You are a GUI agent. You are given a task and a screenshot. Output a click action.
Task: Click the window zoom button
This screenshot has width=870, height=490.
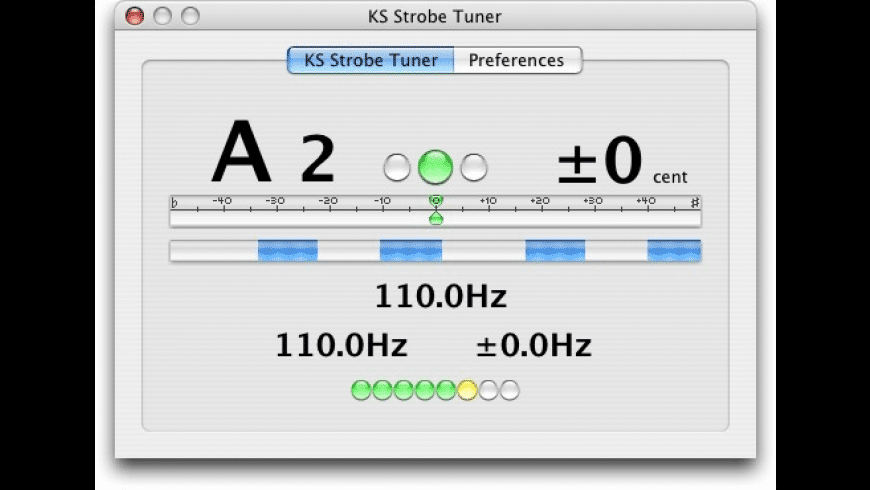pos(190,16)
